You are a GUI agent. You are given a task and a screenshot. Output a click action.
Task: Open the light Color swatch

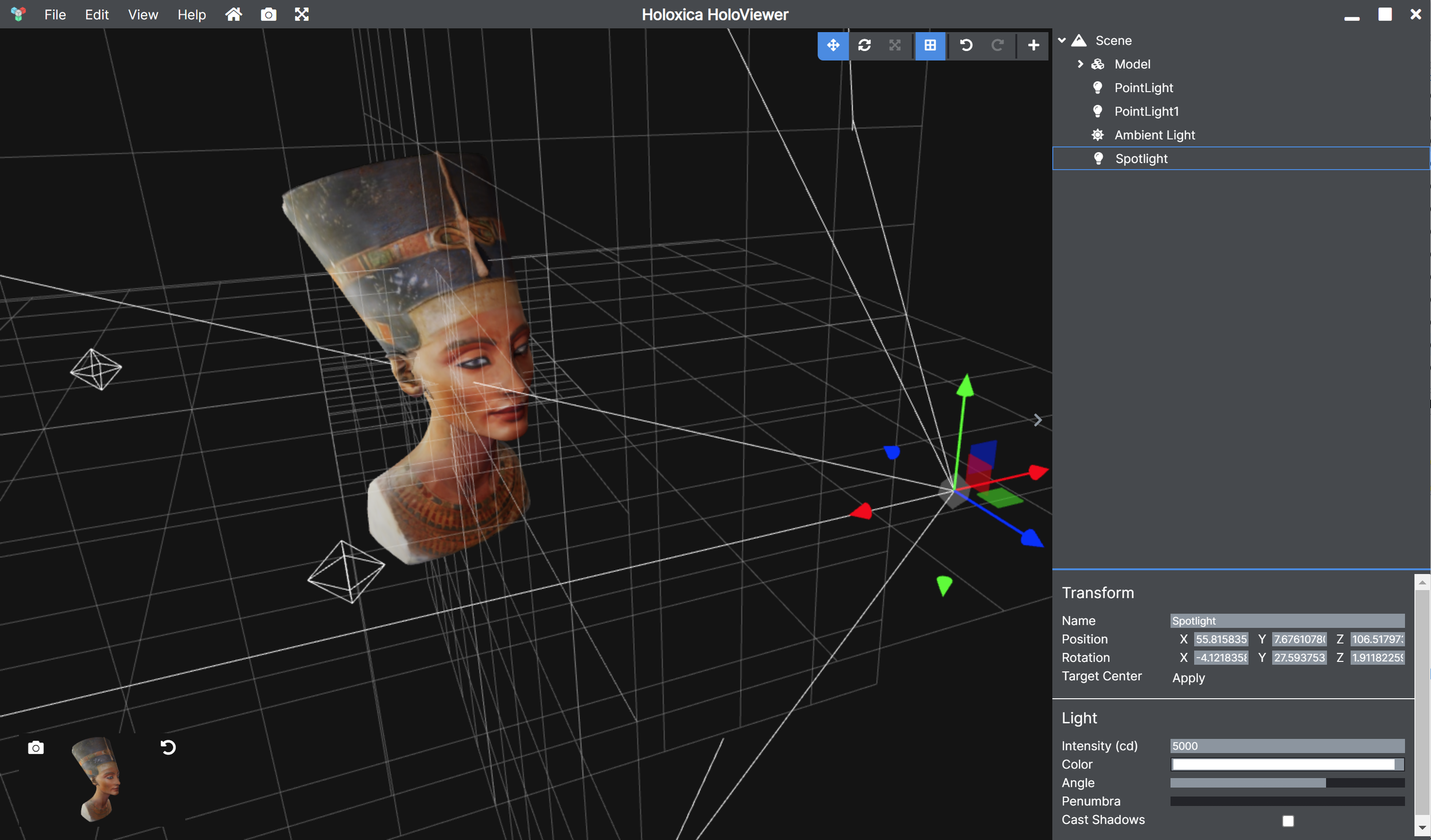(x=1287, y=764)
